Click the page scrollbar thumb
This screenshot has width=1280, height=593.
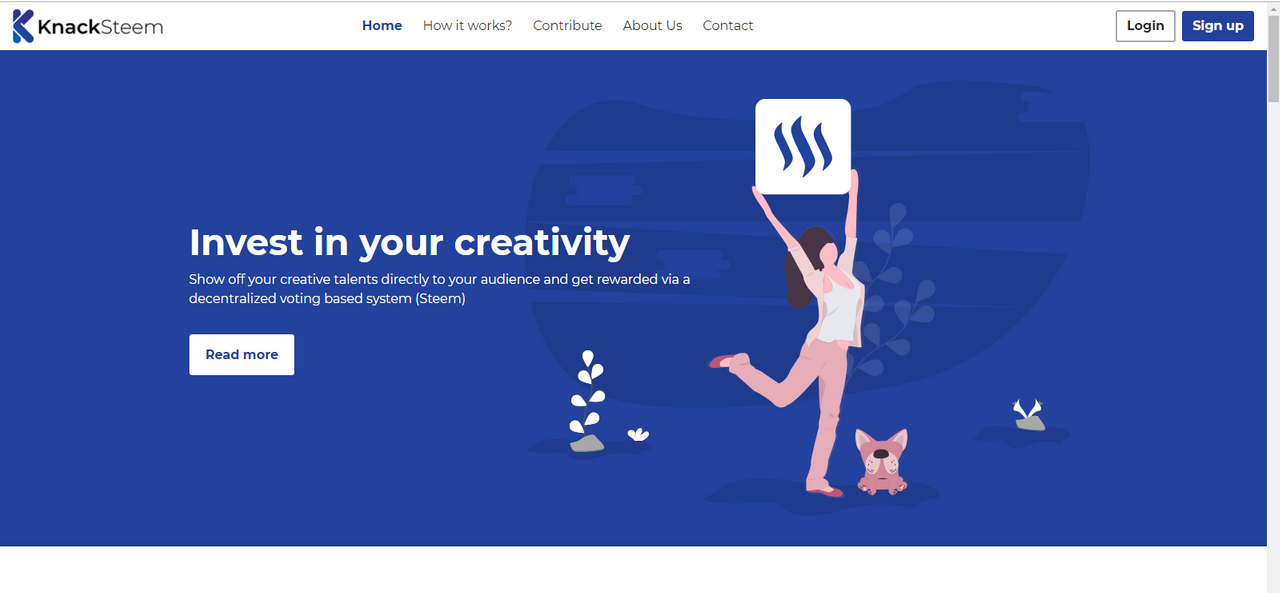click(1273, 56)
